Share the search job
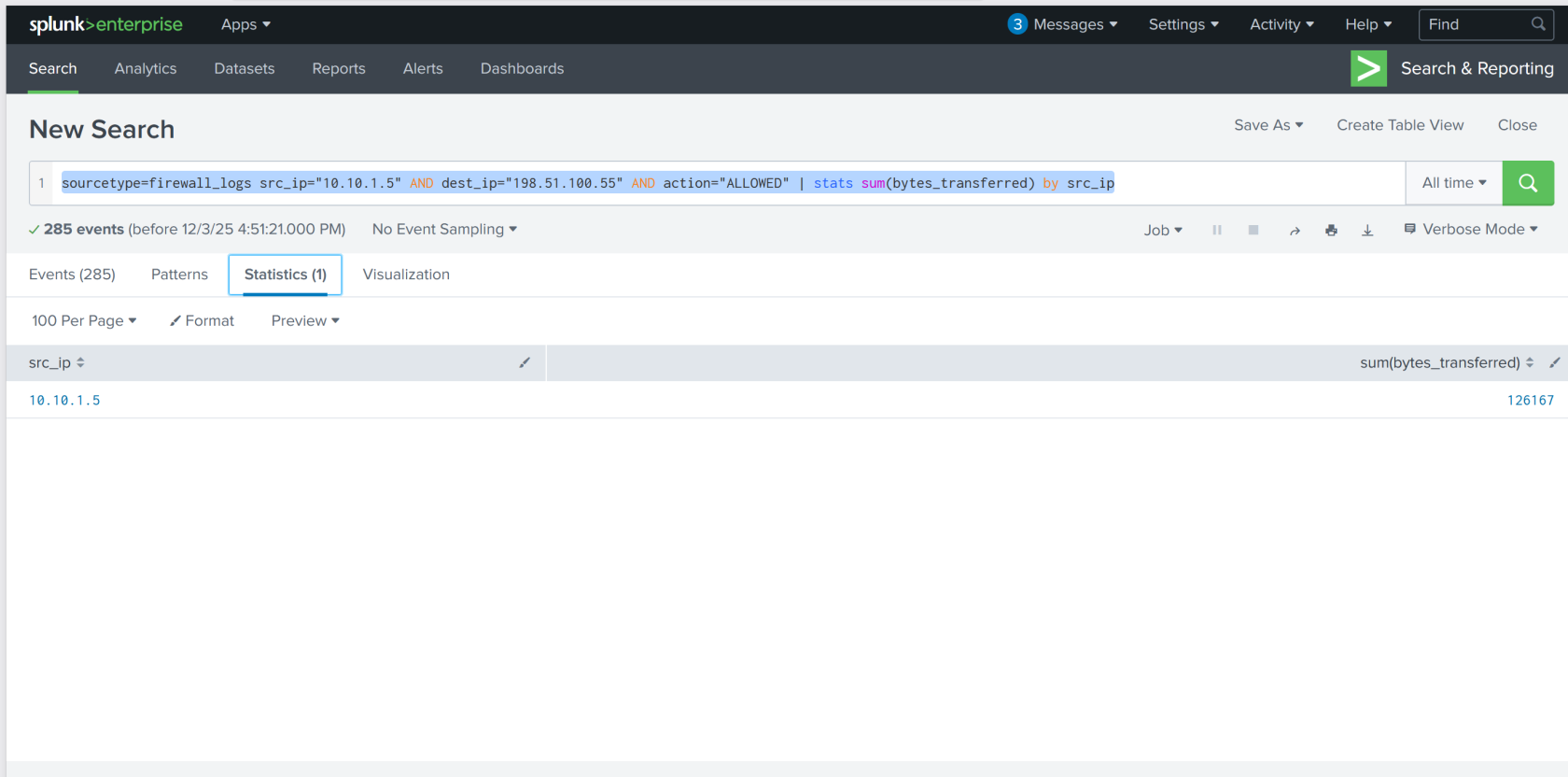The image size is (1568, 777). point(1295,231)
